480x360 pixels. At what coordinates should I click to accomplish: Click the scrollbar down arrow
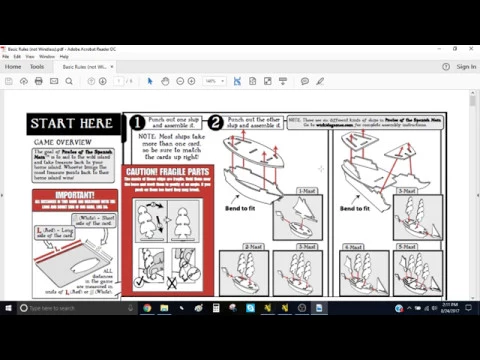(x=473, y=298)
